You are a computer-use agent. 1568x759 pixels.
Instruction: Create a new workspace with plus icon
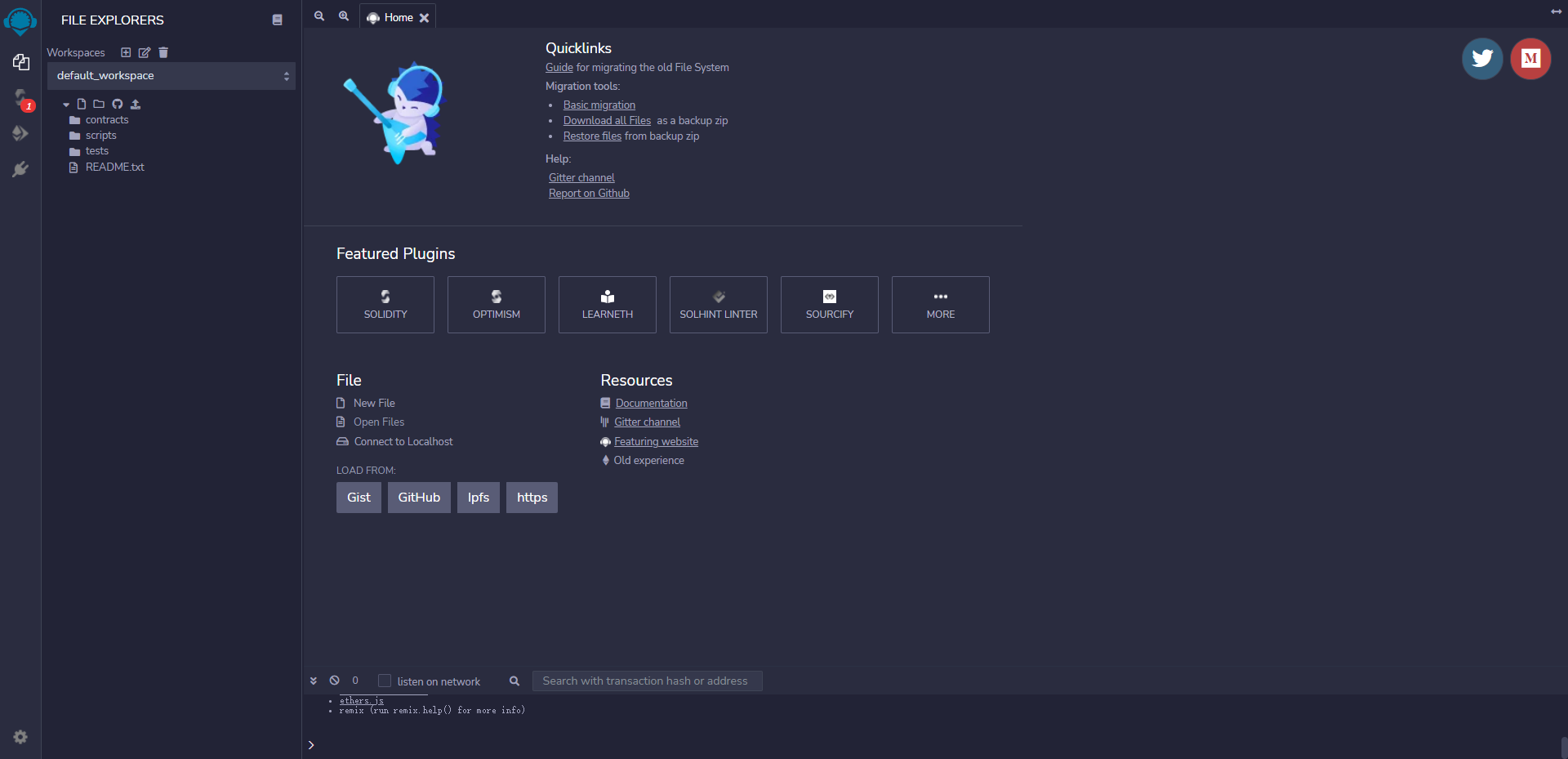(126, 52)
